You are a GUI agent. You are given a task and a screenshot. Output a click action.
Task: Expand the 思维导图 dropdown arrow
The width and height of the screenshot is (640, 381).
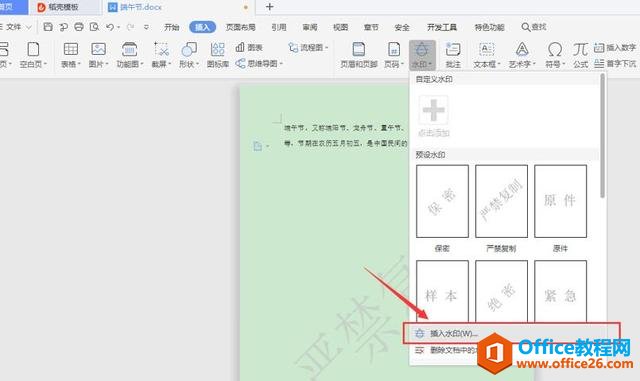point(281,64)
